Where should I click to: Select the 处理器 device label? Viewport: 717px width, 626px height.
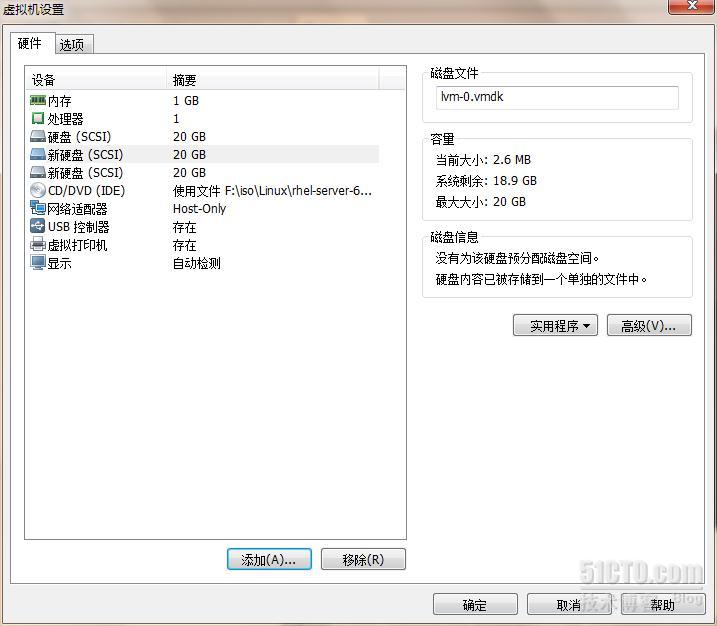(x=65, y=119)
